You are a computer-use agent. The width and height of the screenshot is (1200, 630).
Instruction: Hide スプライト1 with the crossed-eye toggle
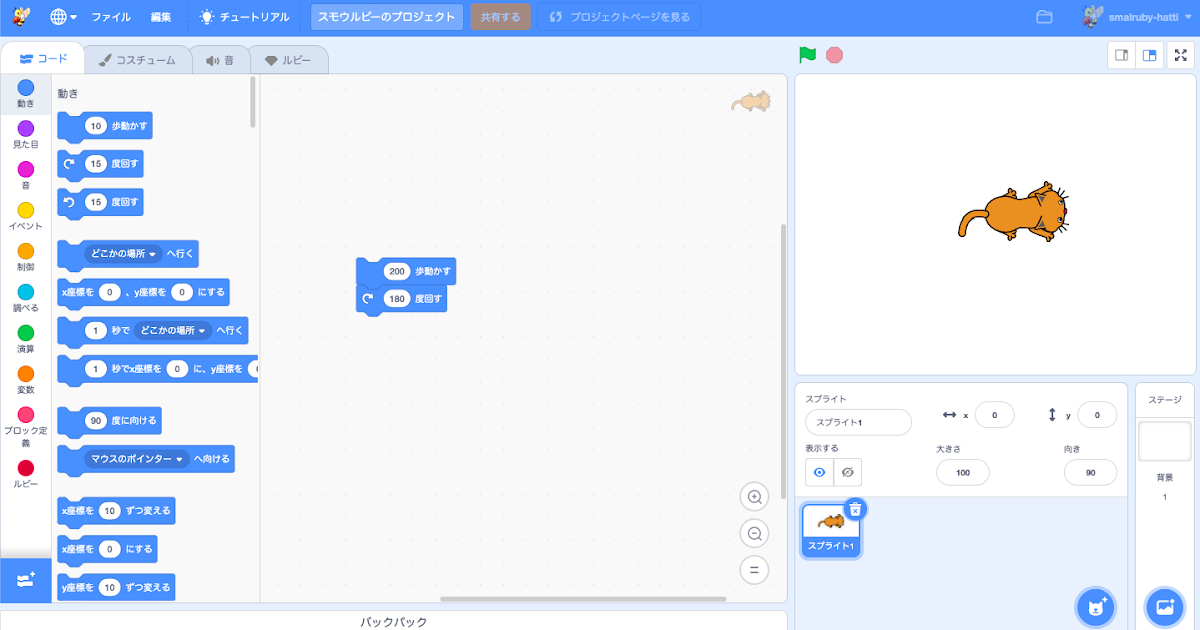point(846,472)
